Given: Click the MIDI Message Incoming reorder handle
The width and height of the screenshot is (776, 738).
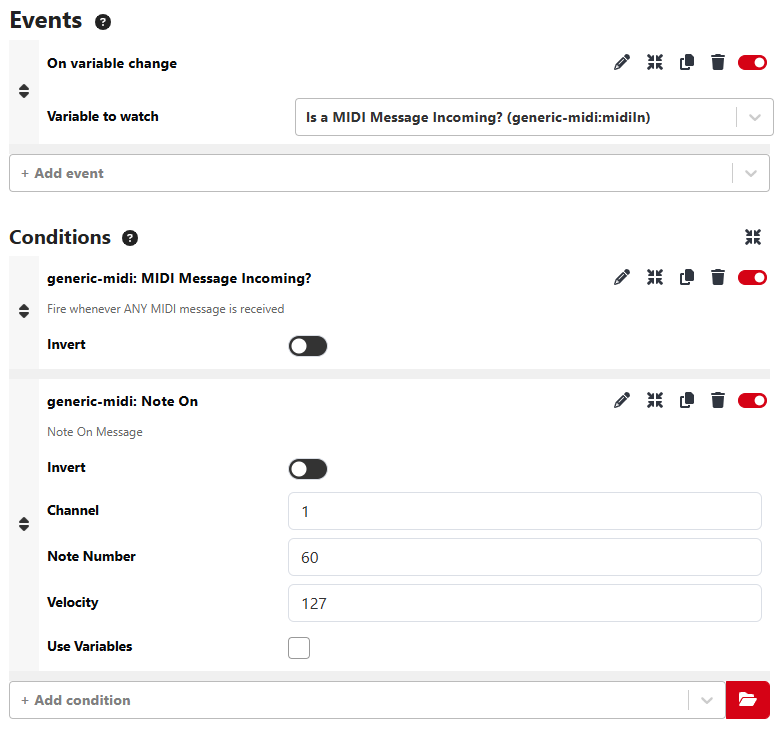Looking at the screenshot, I should 24,311.
